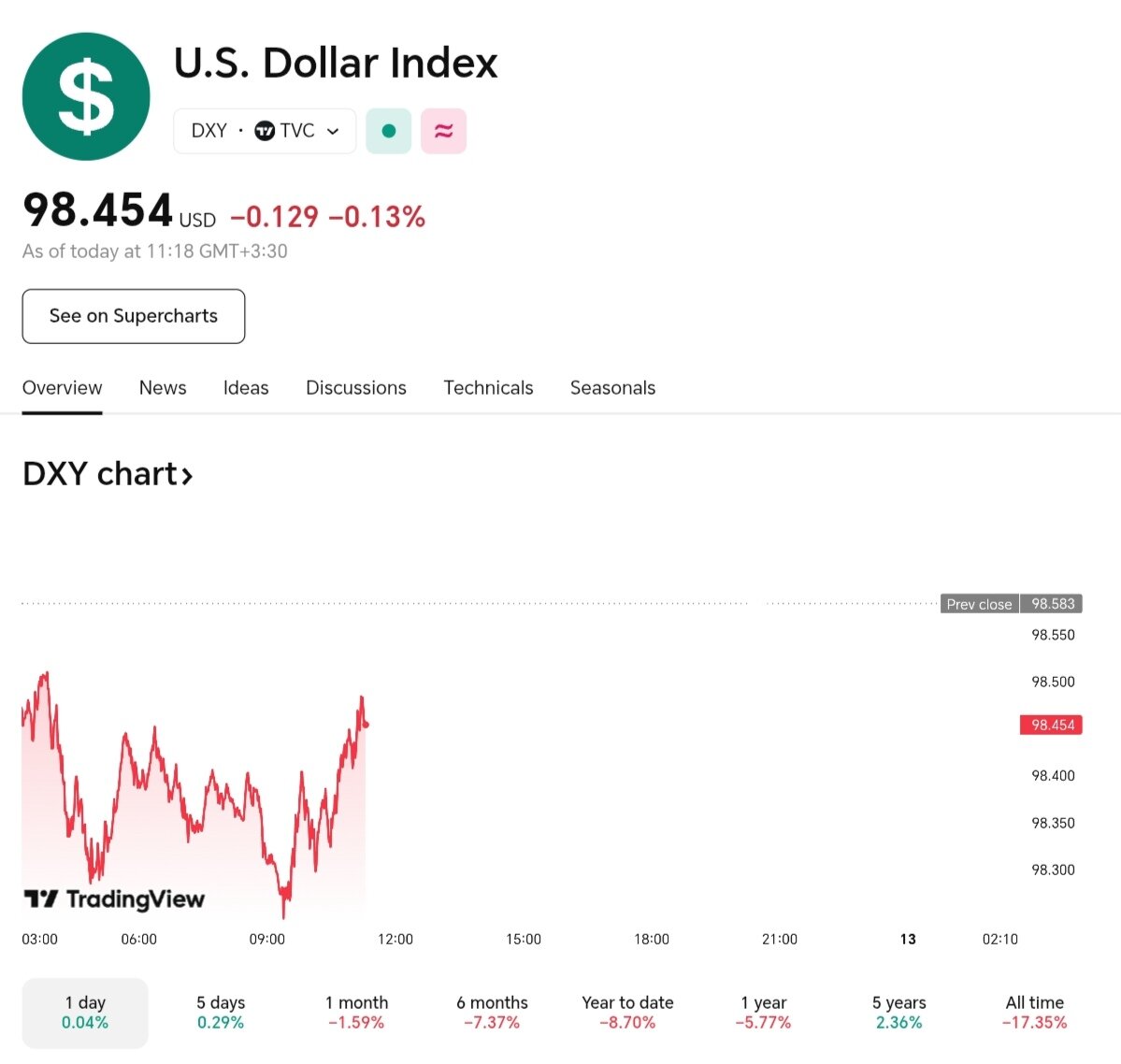Click the TVC source logo icon
1121x1064 pixels.
pos(265,131)
